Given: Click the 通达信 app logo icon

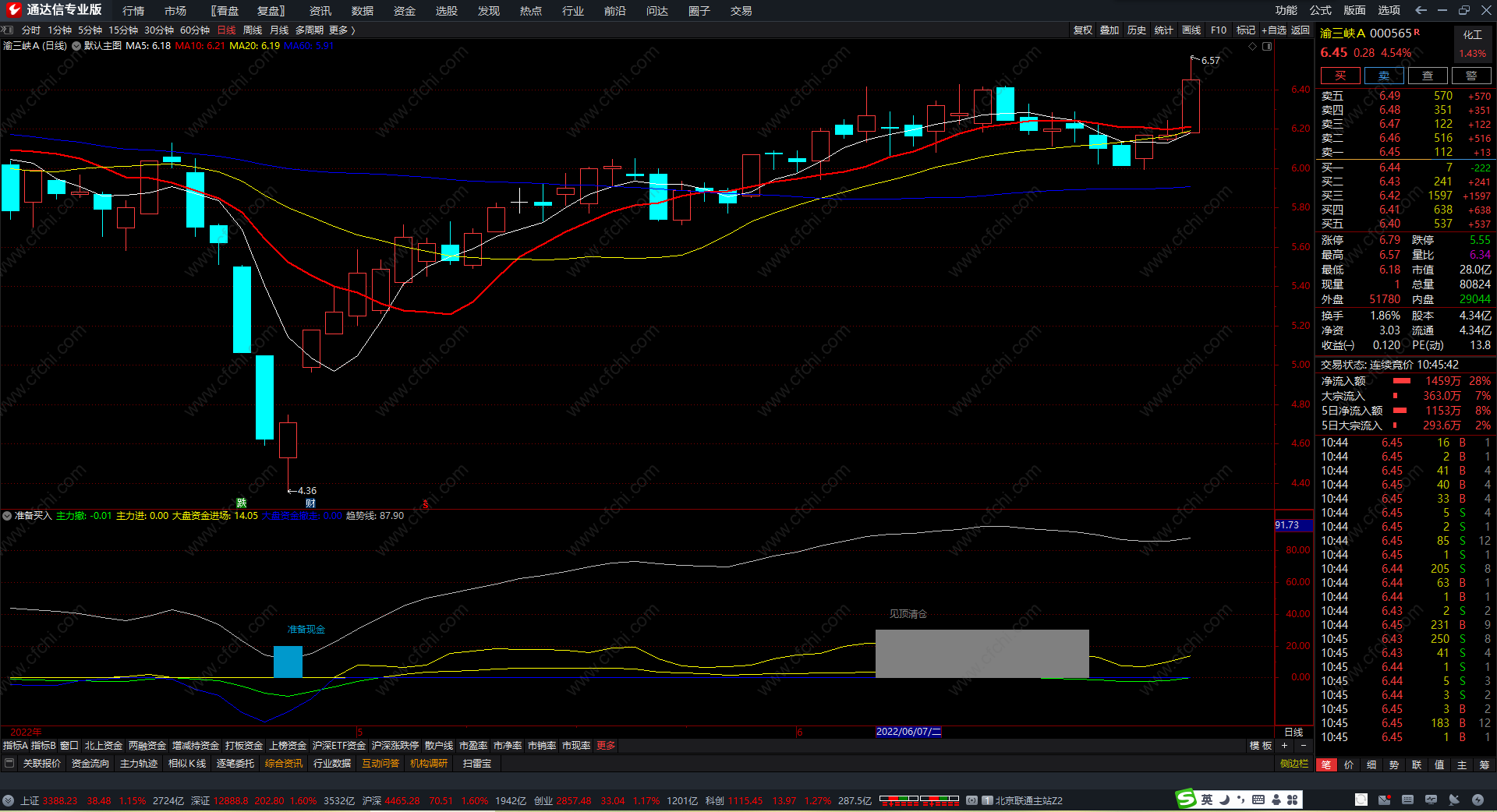Looking at the screenshot, I should click(x=13, y=9).
